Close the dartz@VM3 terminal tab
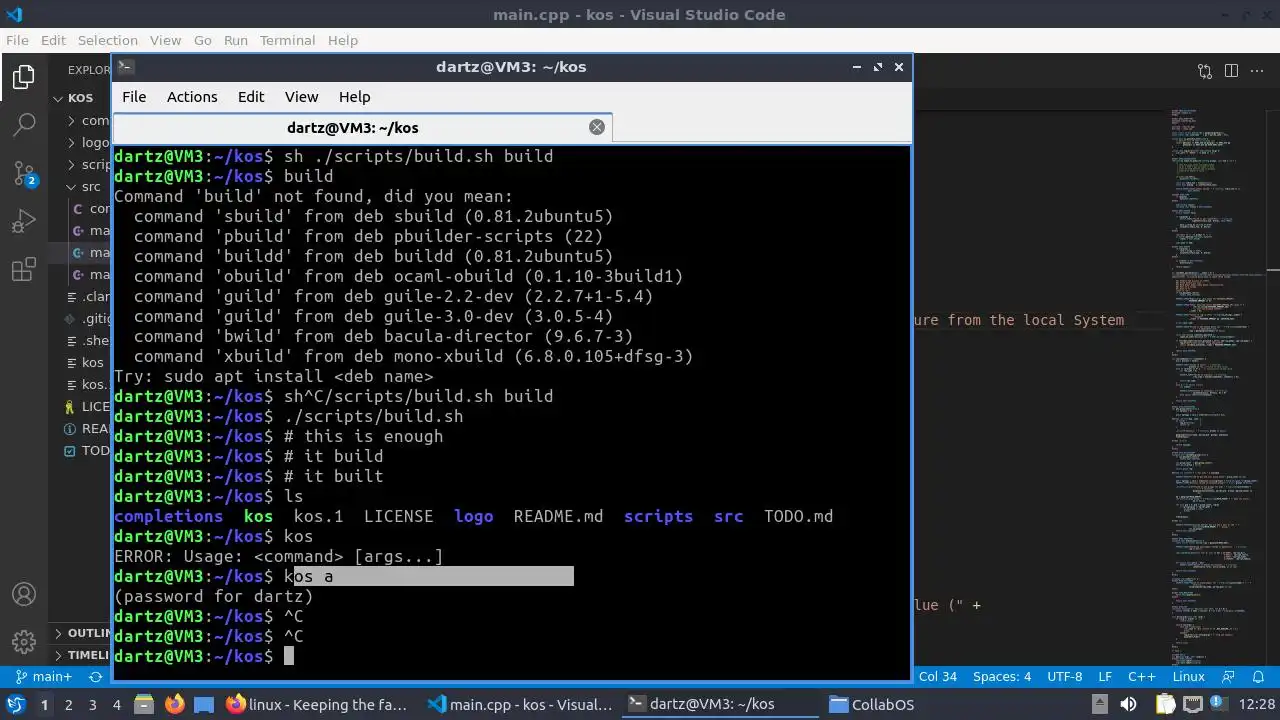 [x=597, y=127]
